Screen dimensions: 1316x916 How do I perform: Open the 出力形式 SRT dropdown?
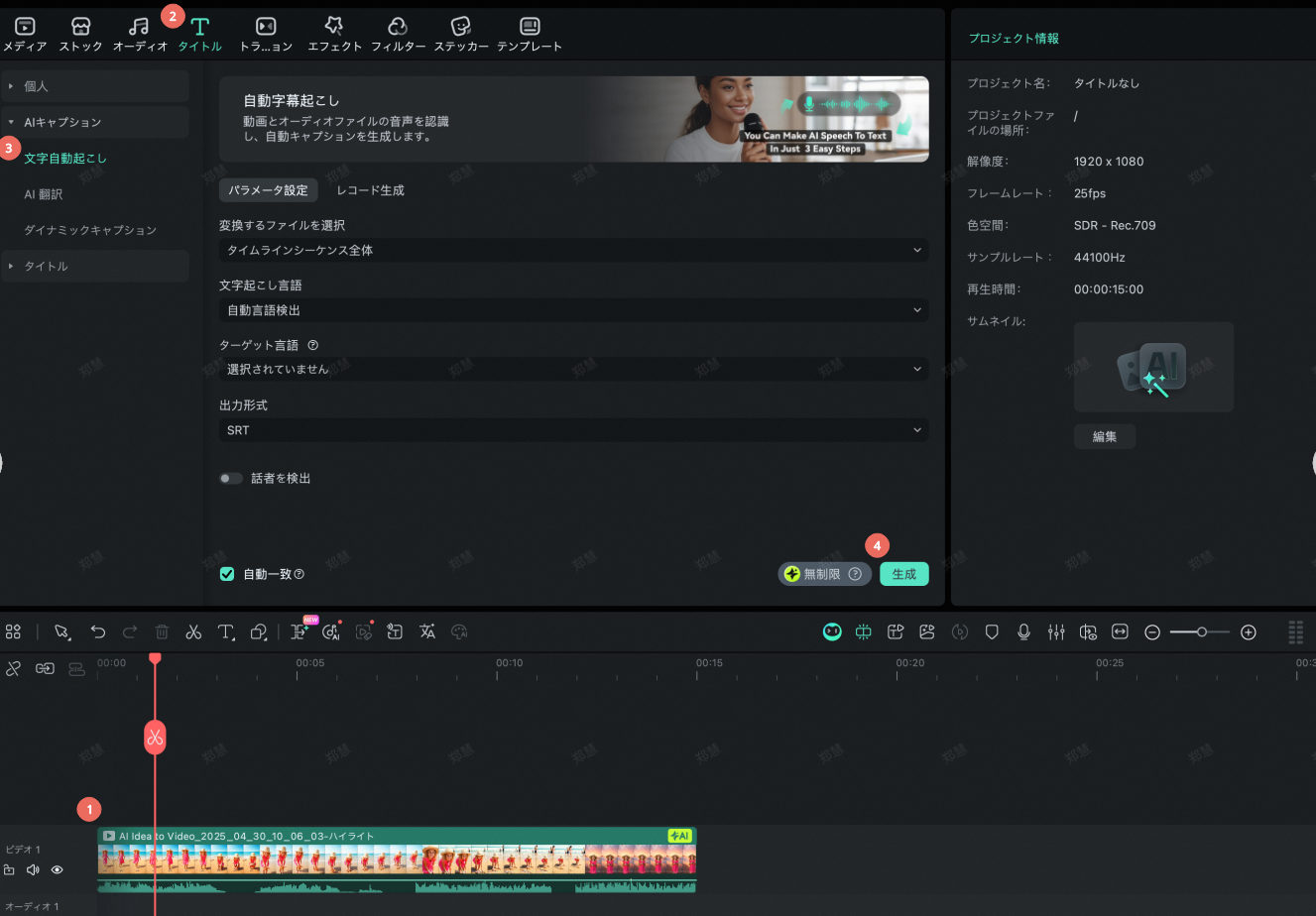pos(573,430)
